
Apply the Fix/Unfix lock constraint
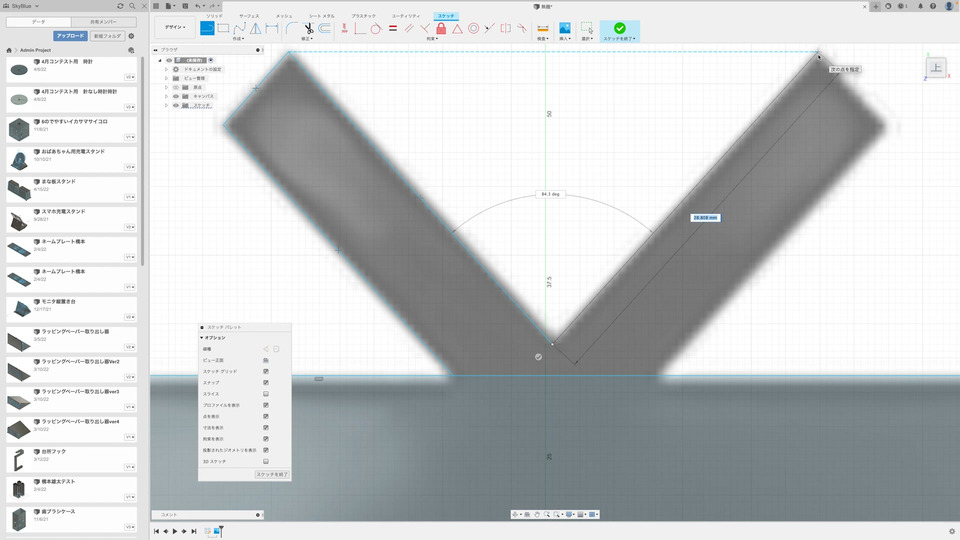pos(441,28)
